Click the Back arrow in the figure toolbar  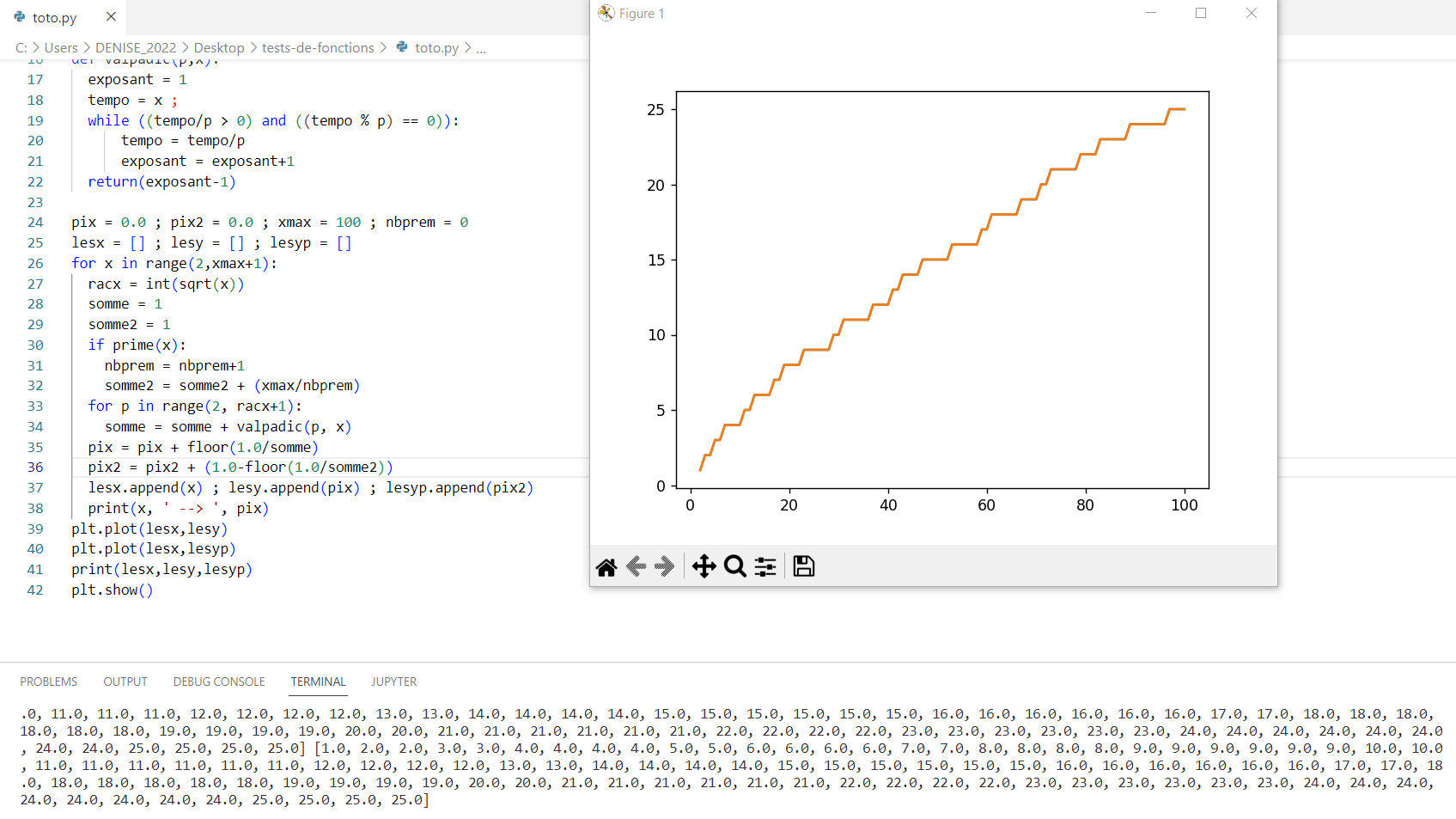click(637, 566)
